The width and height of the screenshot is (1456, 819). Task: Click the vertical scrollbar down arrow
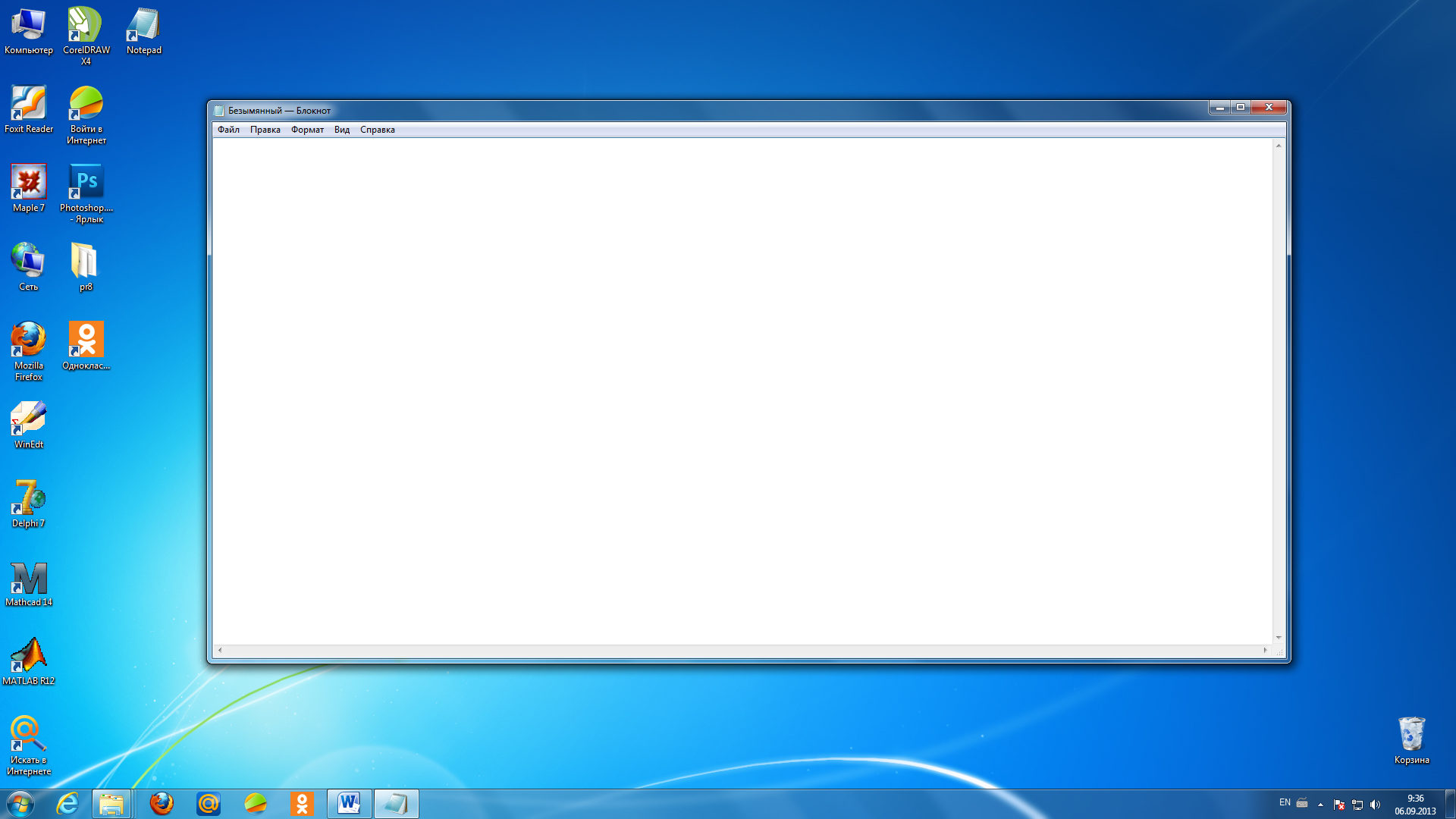pos(1279,638)
